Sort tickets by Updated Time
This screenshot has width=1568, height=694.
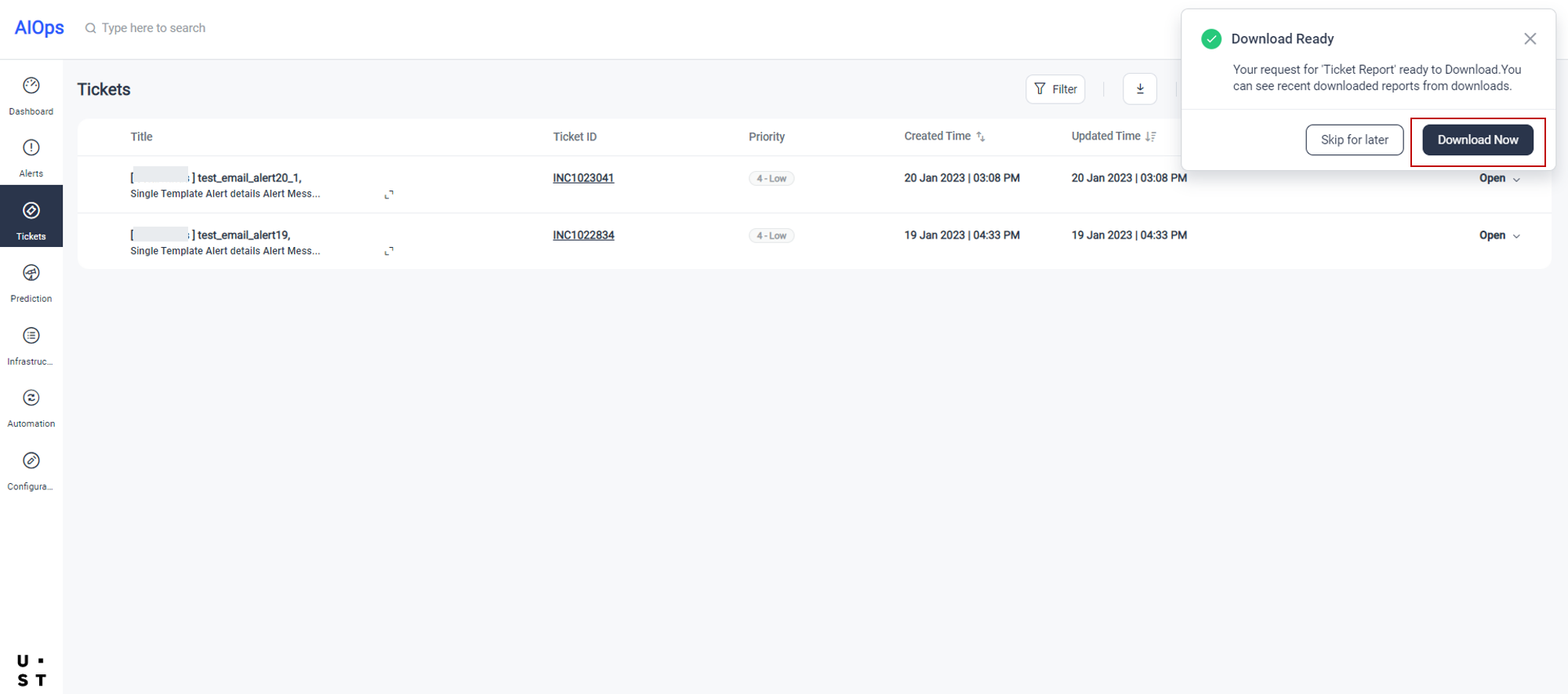(1150, 136)
